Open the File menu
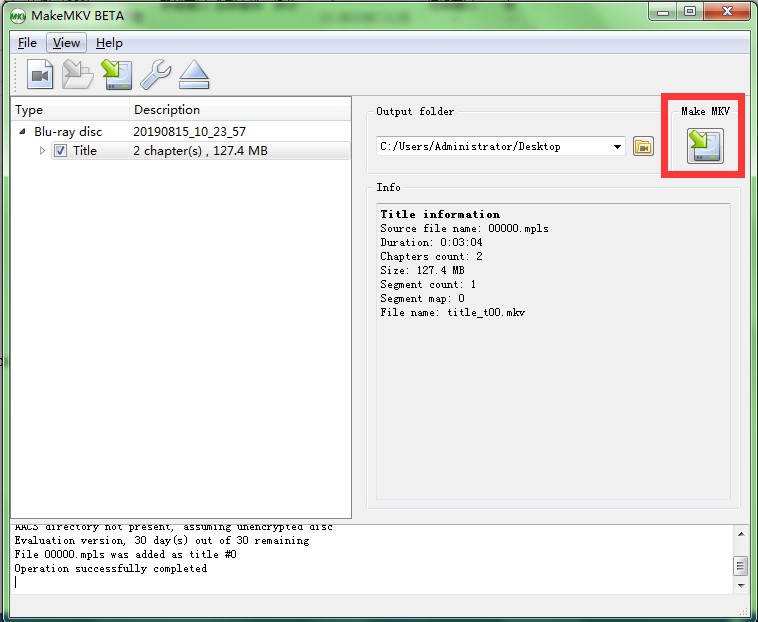The height and width of the screenshot is (622, 758). pos(27,43)
